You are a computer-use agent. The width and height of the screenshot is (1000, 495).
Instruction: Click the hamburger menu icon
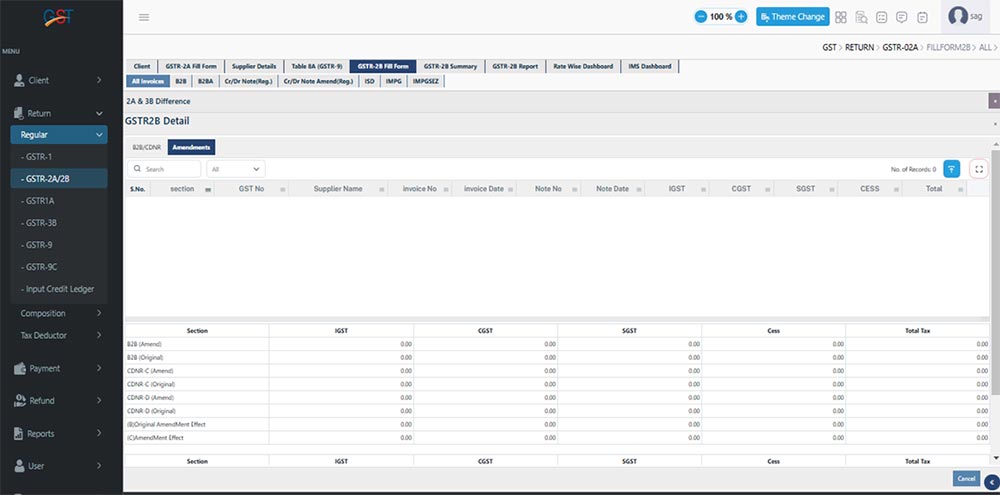pyautogui.click(x=144, y=17)
